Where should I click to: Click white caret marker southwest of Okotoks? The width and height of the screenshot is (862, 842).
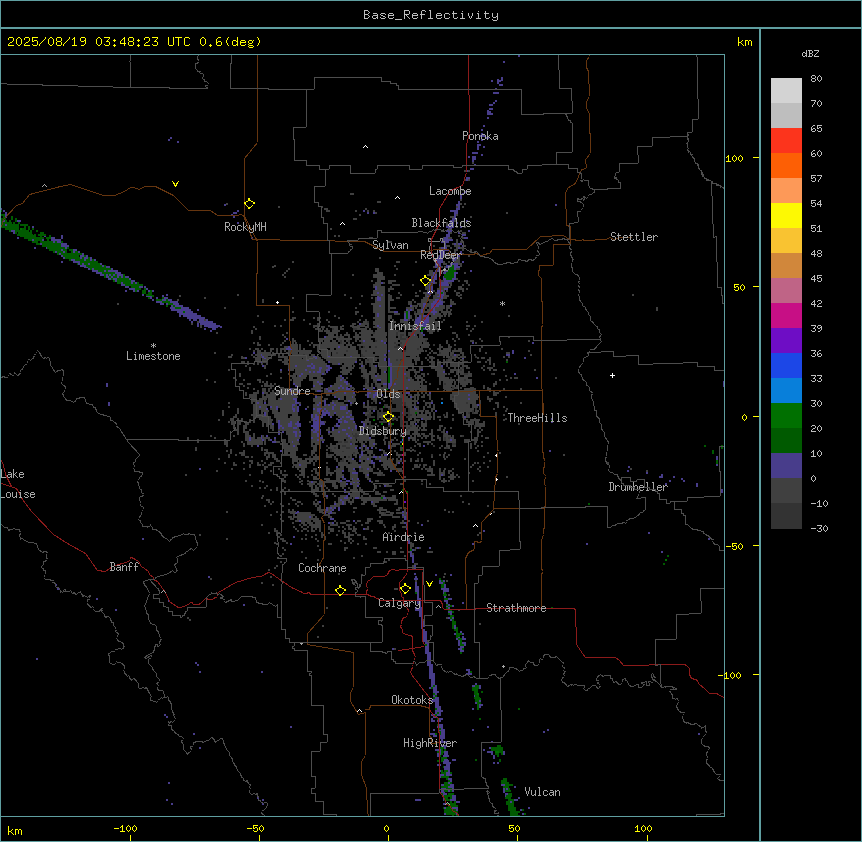click(359, 711)
